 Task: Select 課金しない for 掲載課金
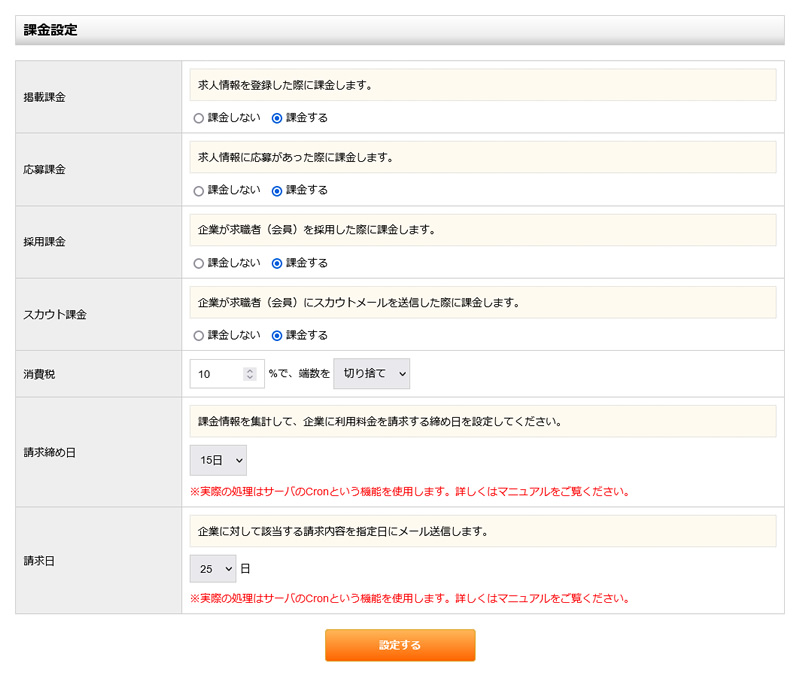click(x=198, y=117)
